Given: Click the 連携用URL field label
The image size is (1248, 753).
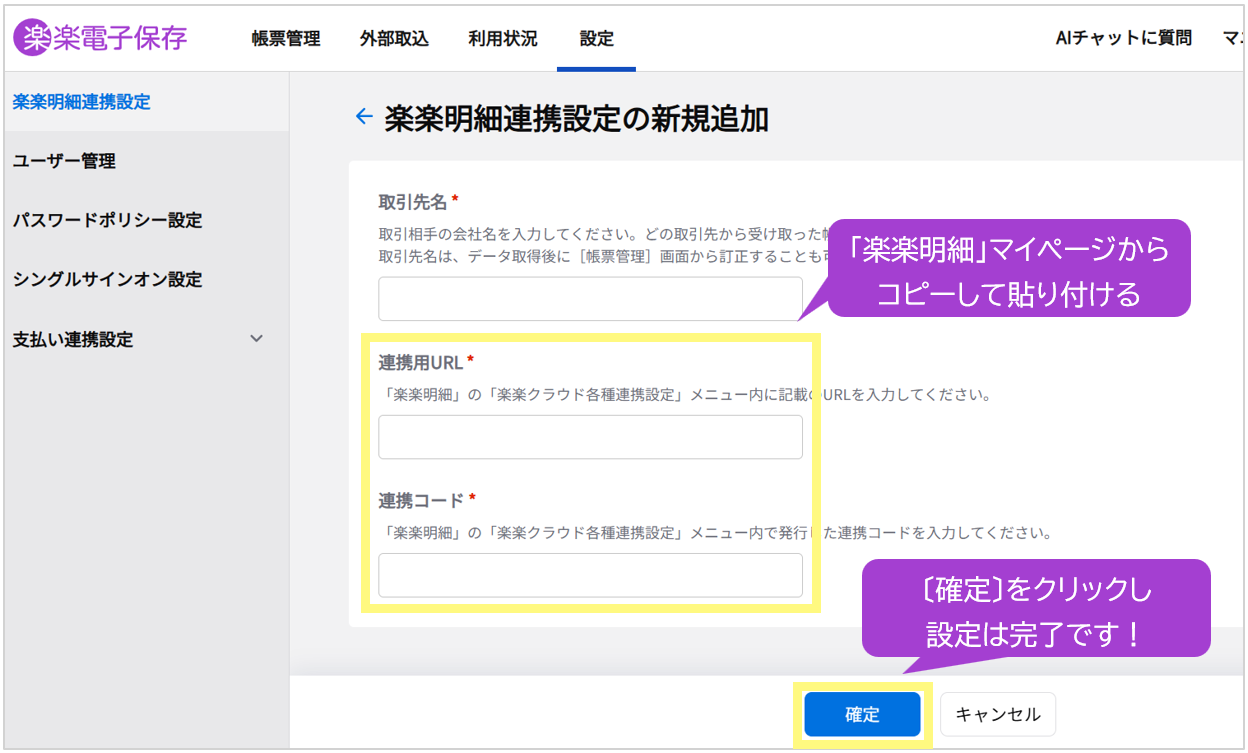Looking at the screenshot, I should [x=421, y=362].
